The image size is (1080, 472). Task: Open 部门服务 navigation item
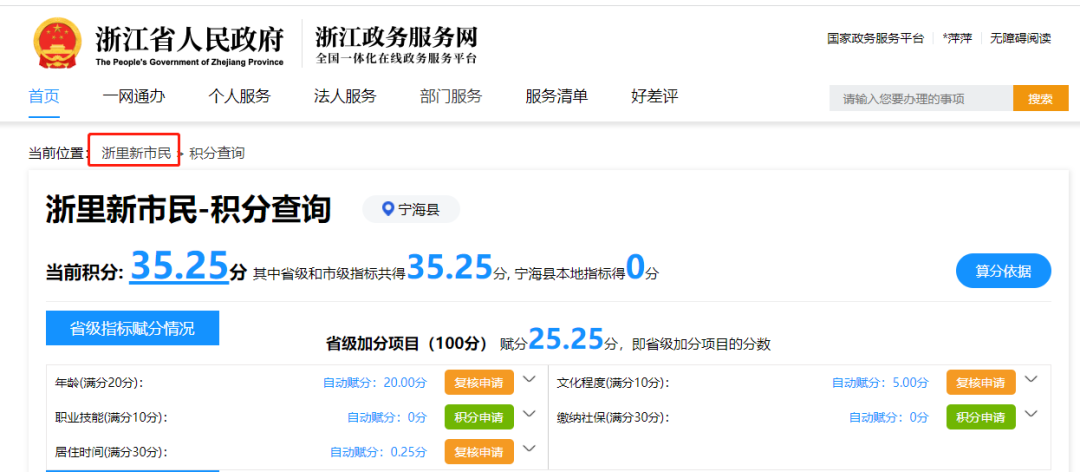450,96
